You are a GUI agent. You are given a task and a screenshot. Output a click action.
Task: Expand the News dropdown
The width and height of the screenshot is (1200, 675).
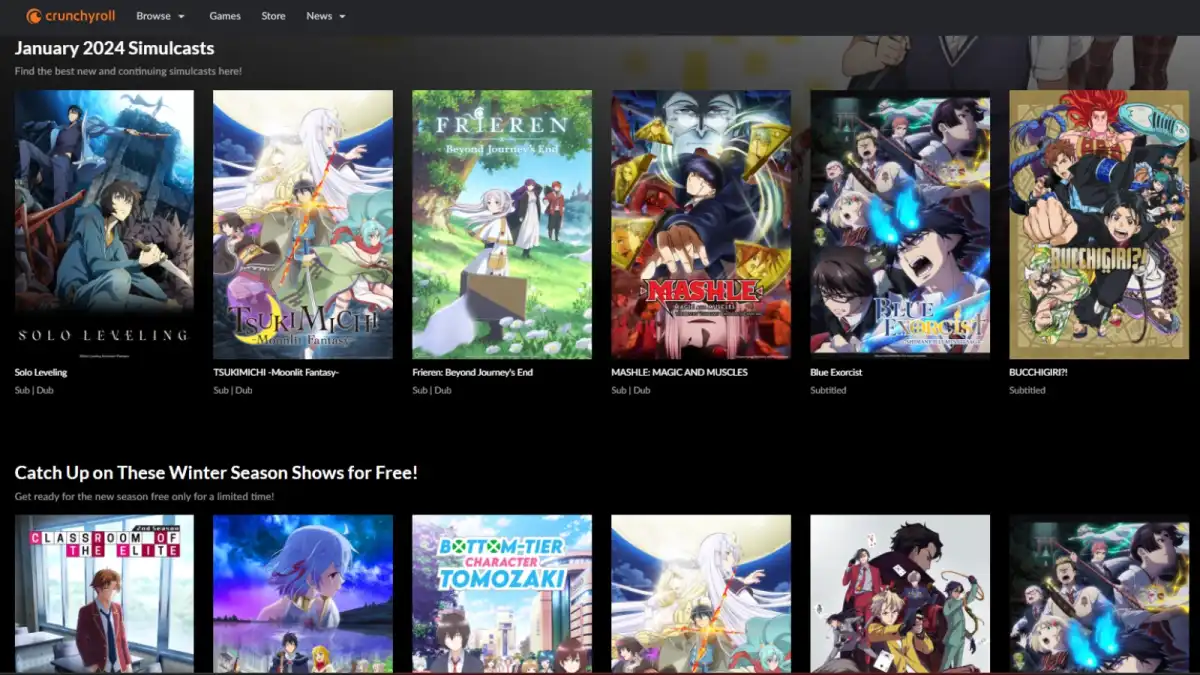click(x=319, y=15)
